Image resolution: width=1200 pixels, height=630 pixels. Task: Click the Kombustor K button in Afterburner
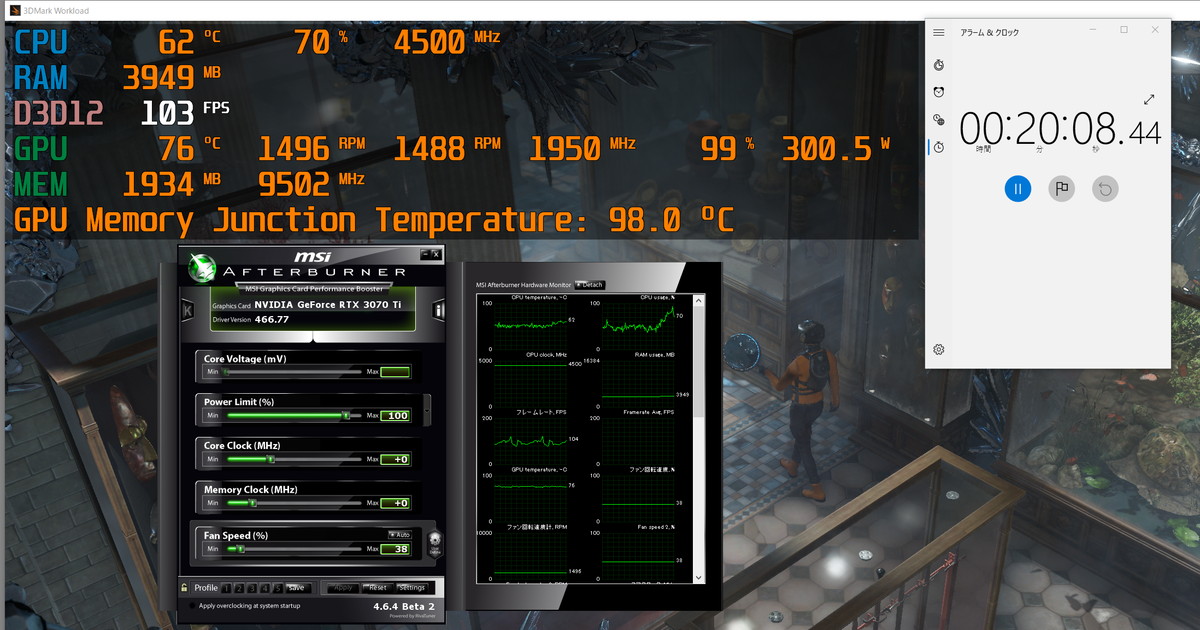tap(187, 310)
